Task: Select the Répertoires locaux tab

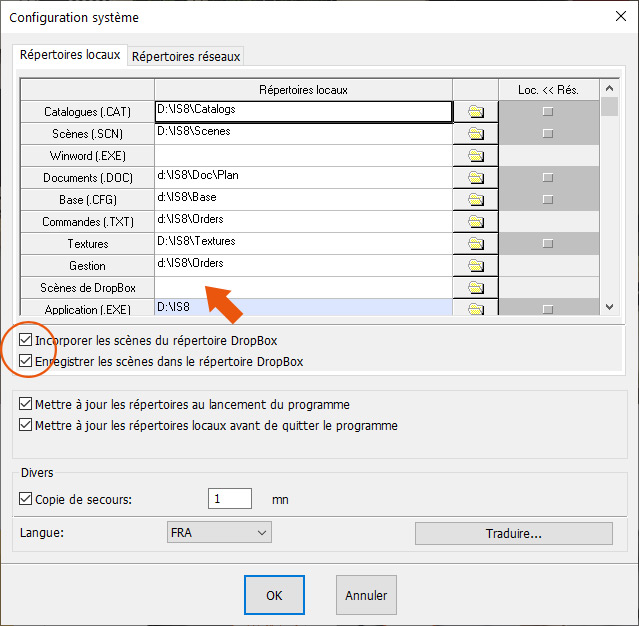Action: tap(70, 55)
